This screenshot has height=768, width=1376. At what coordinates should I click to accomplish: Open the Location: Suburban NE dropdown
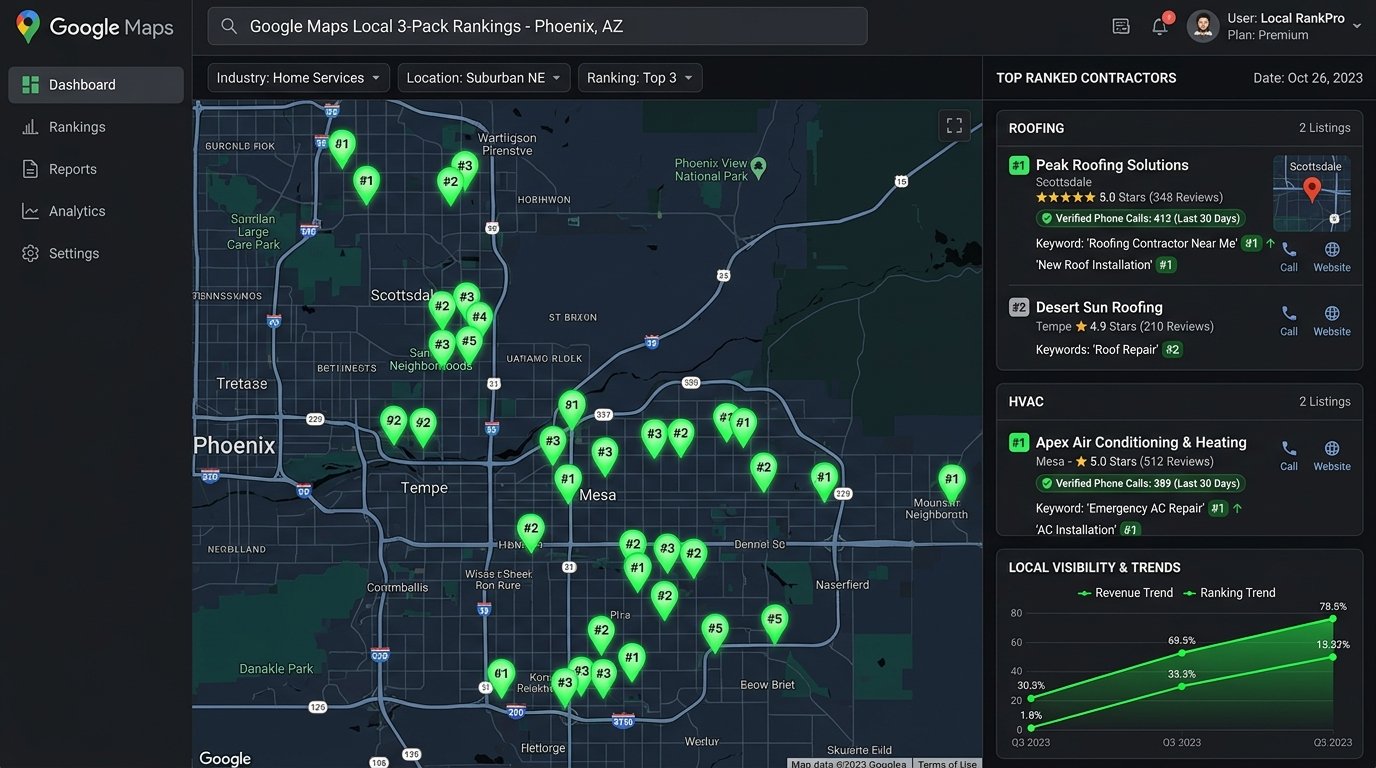[x=484, y=78]
